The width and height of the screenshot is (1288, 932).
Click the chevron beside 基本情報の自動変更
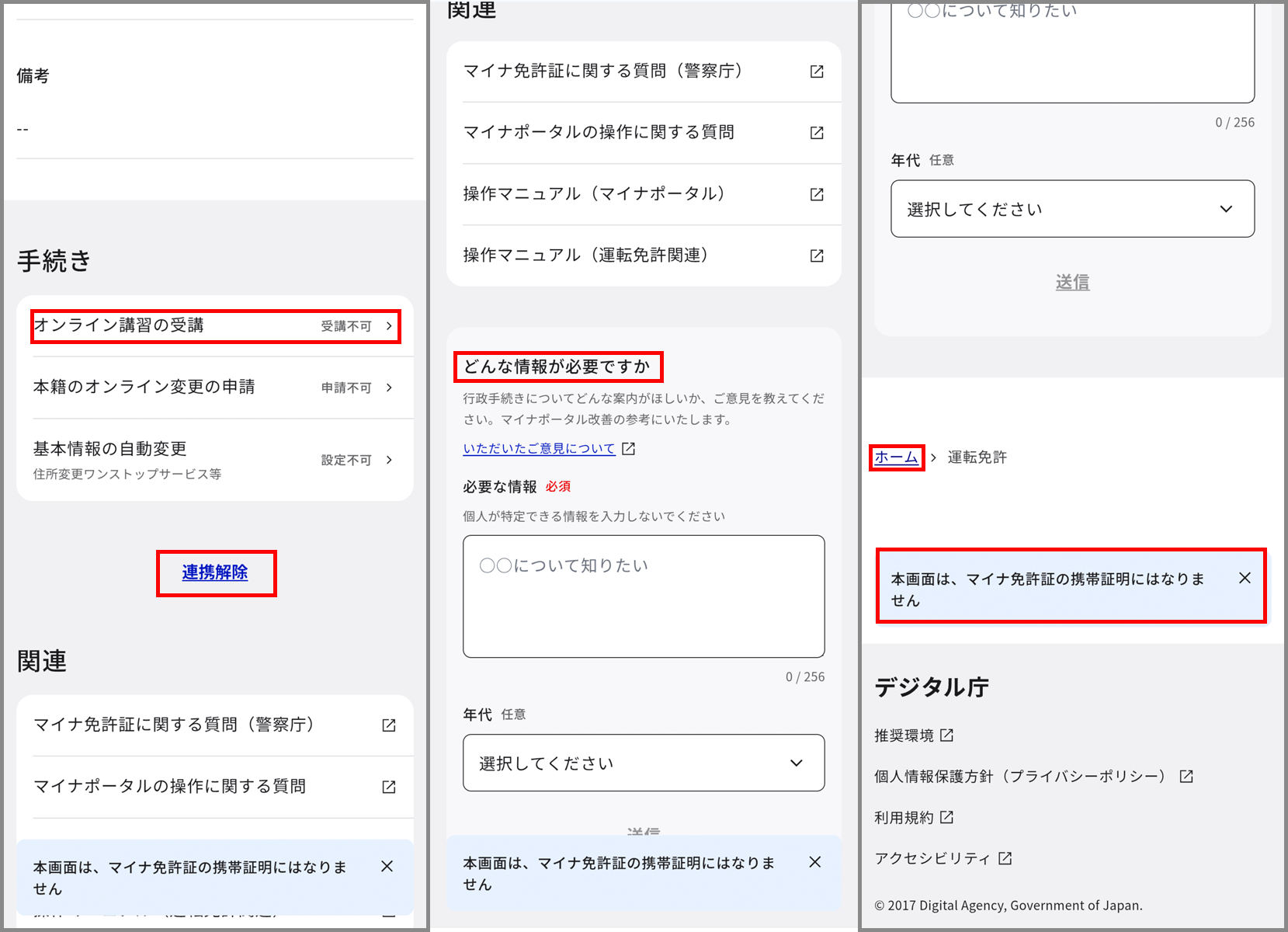(x=389, y=460)
